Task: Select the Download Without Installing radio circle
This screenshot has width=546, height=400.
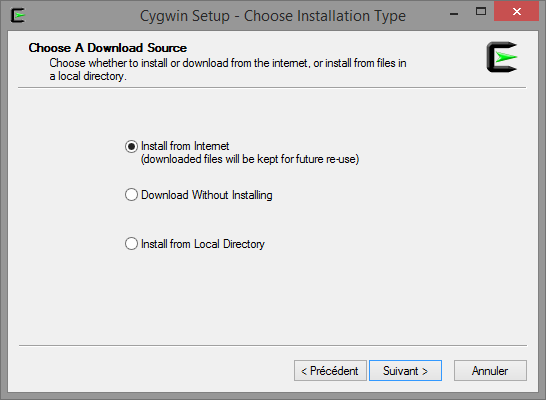Action: pyautogui.click(x=131, y=195)
